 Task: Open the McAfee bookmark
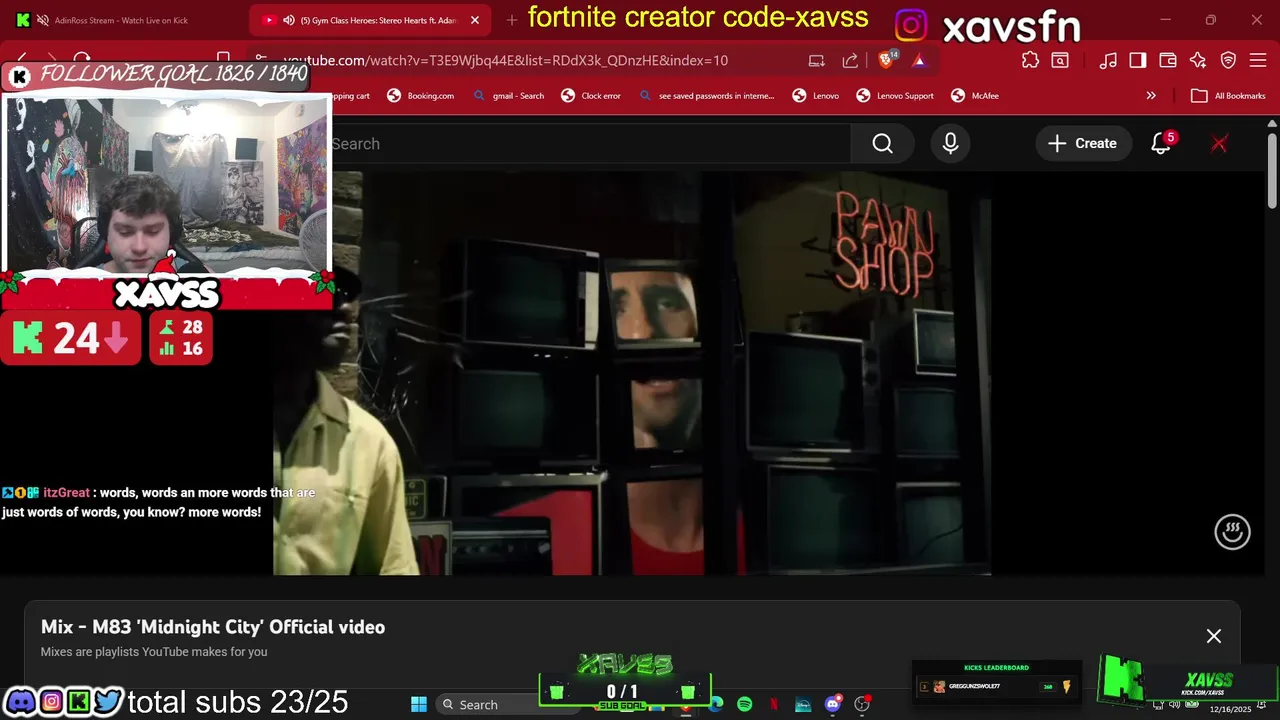pyautogui.click(x=975, y=96)
